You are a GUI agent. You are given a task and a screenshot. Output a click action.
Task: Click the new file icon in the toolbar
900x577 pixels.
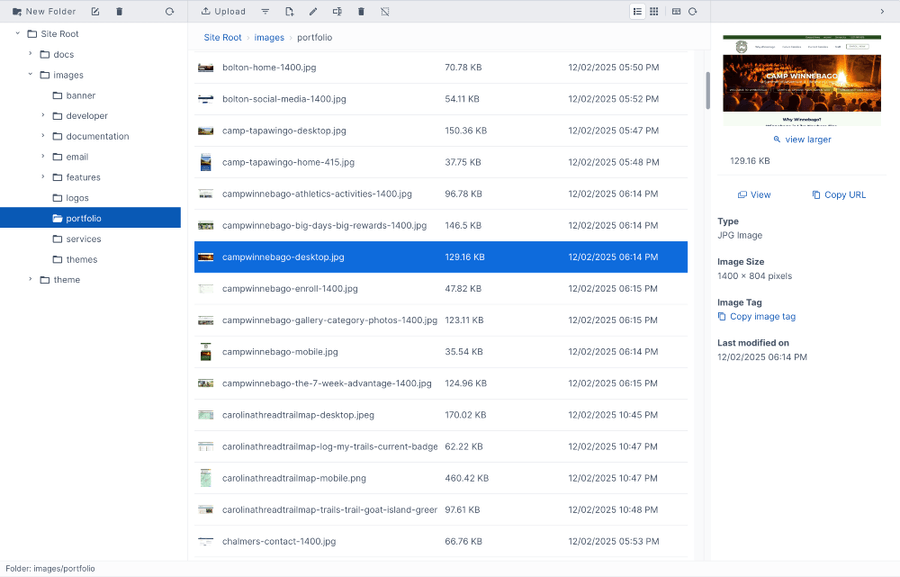290,11
